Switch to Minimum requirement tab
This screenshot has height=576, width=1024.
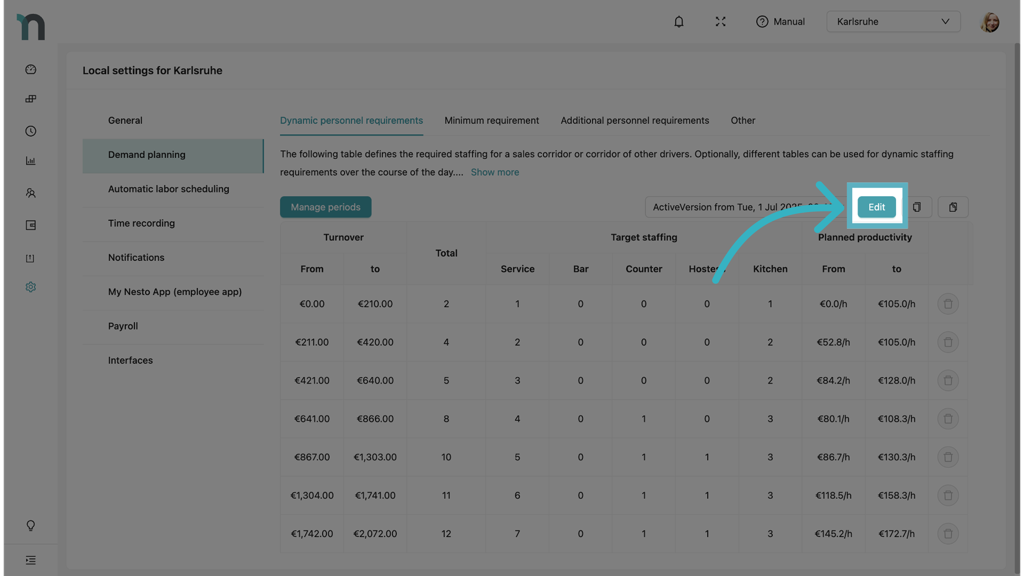tap(491, 120)
